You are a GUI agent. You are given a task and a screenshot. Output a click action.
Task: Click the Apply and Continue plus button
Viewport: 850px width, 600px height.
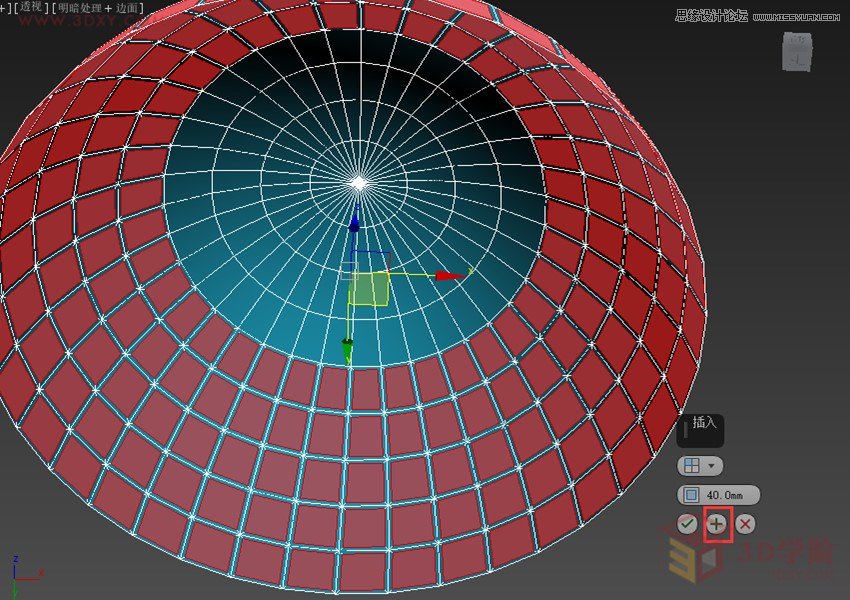pos(717,523)
